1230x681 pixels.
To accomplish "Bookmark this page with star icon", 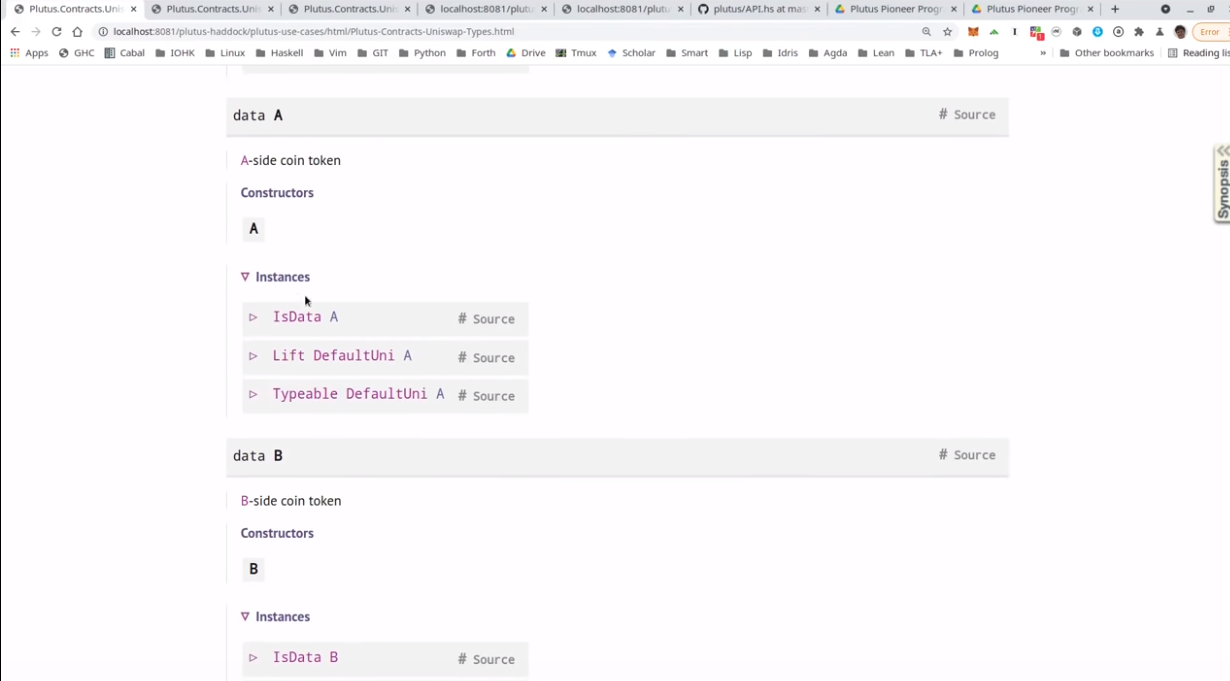I will click(947, 32).
